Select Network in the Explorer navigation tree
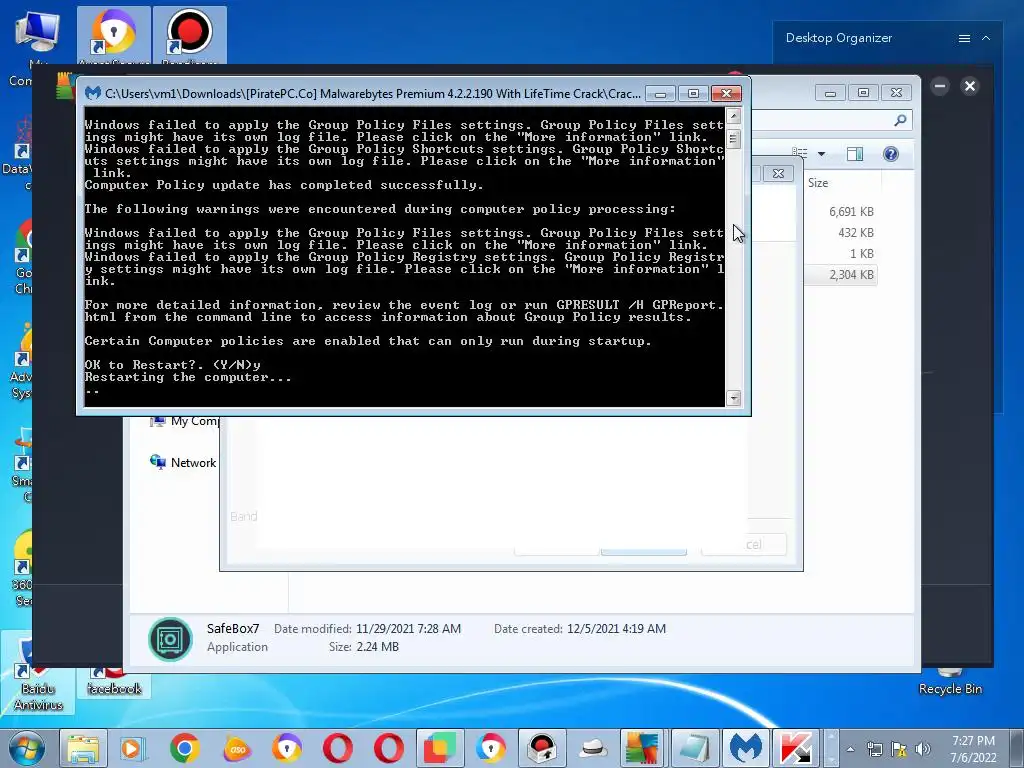1024x768 pixels. tap(184, 463)
